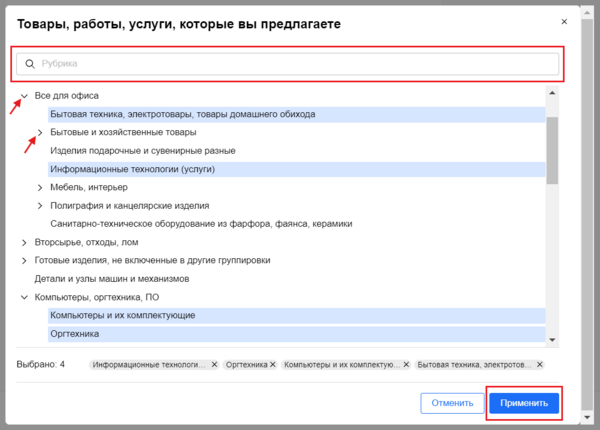Expand Вторсырье, отходы, лом
This screenshot has height=430, width=600.
(24, 243)
